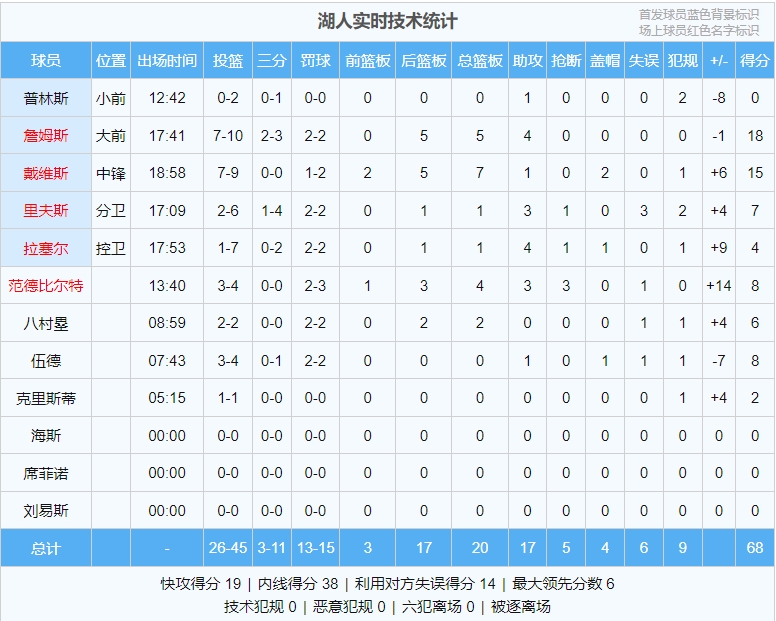Viewport: 776px width, 621px height.
Task: Click the 位置 column header
Action: (x=111, y=60)
